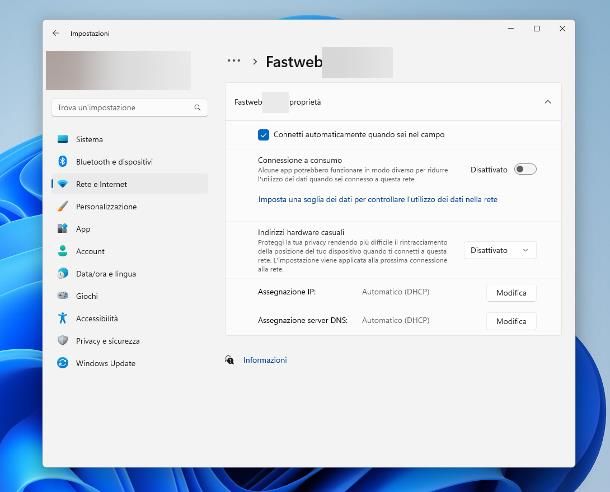The image size is (610, 492).
Task: Toggle Connessione a consumo switch
Action: [525, 169]
